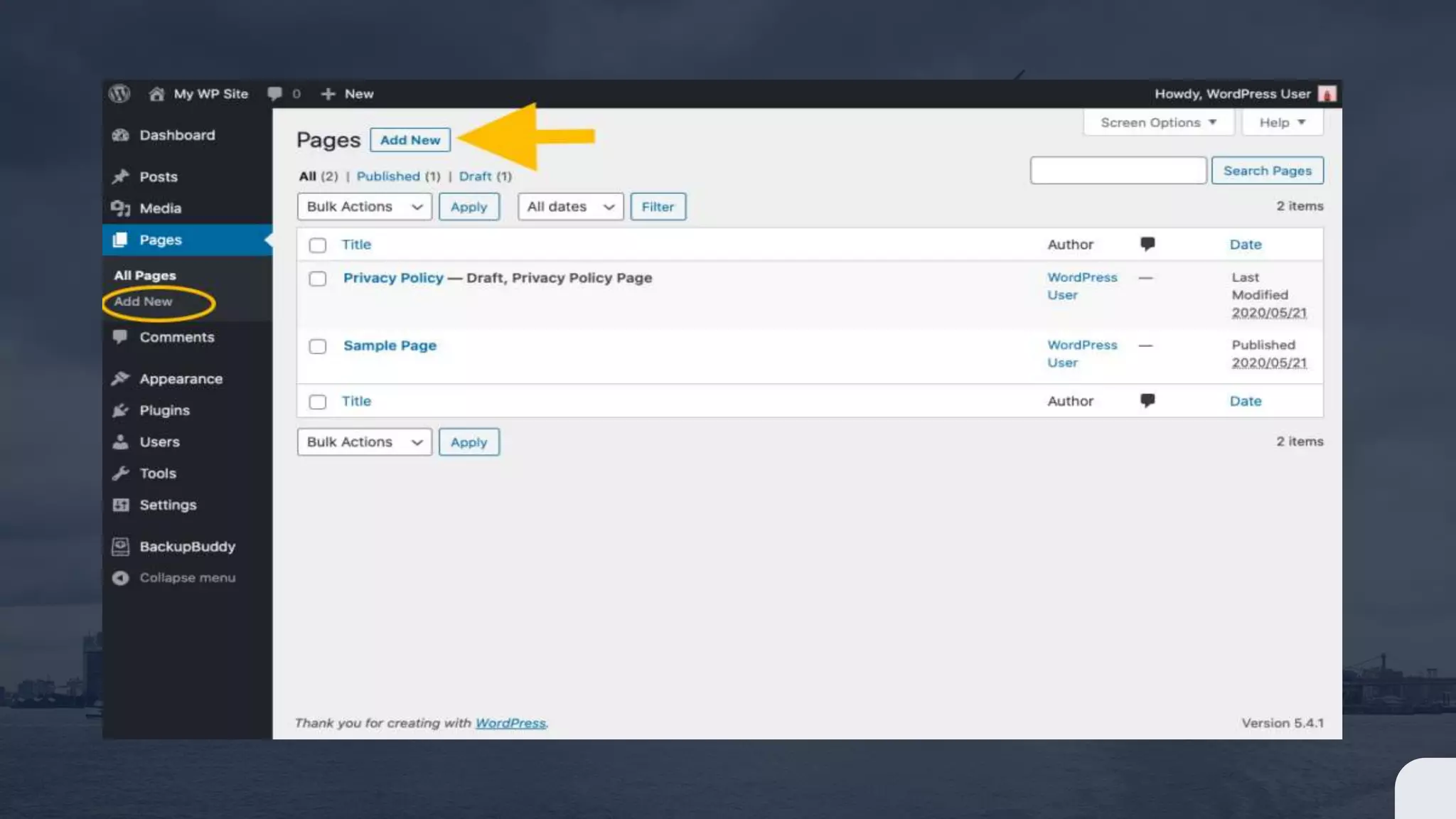This screenshot has height=819, width=1456.
Task: Open the comments bubble icon in admin bar
Action: point(274,93)
